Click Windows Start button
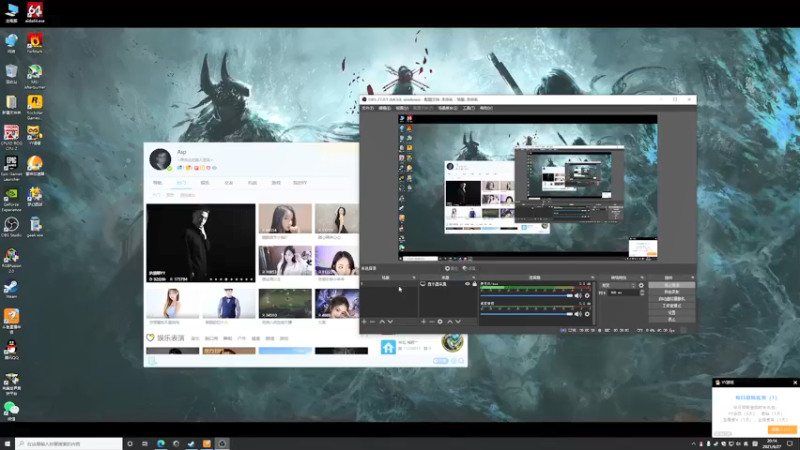800x450 pixels. [x=7, y=444]
